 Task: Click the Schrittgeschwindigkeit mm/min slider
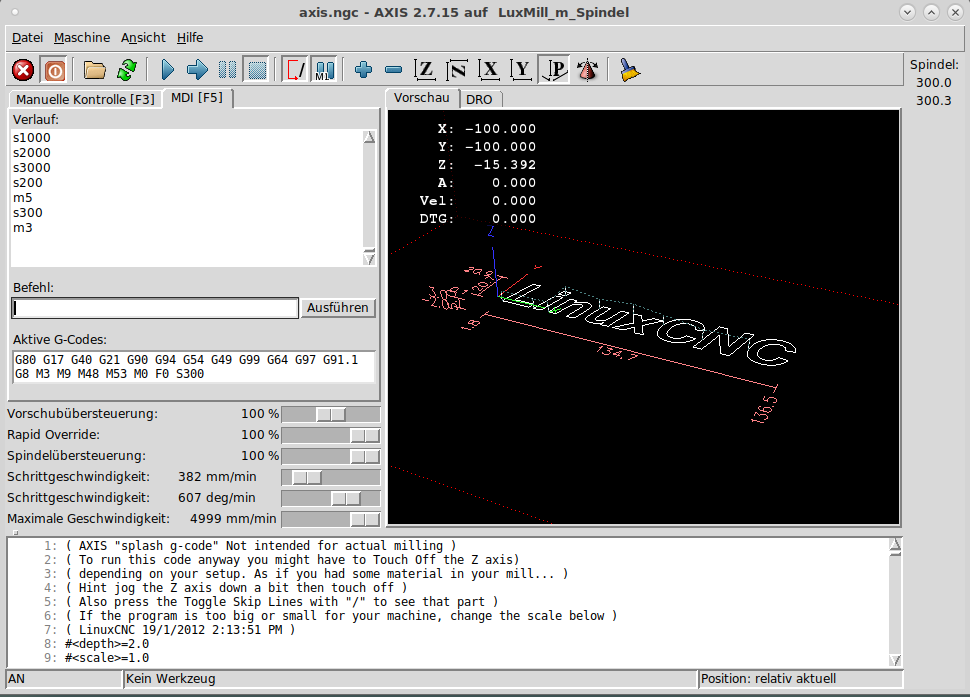click(330, 477)
